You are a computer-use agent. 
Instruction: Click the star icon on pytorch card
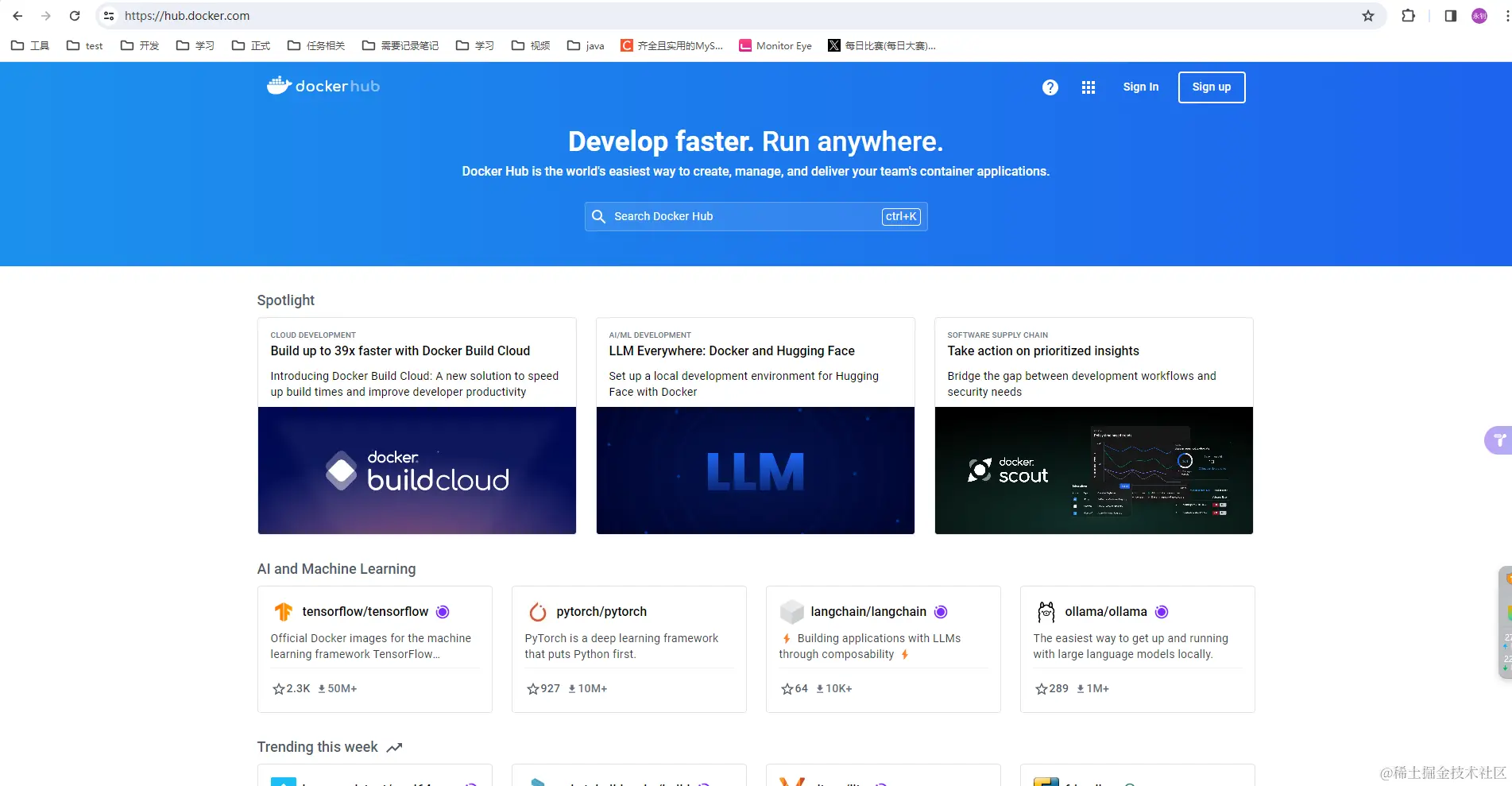(x=533, y=689)
